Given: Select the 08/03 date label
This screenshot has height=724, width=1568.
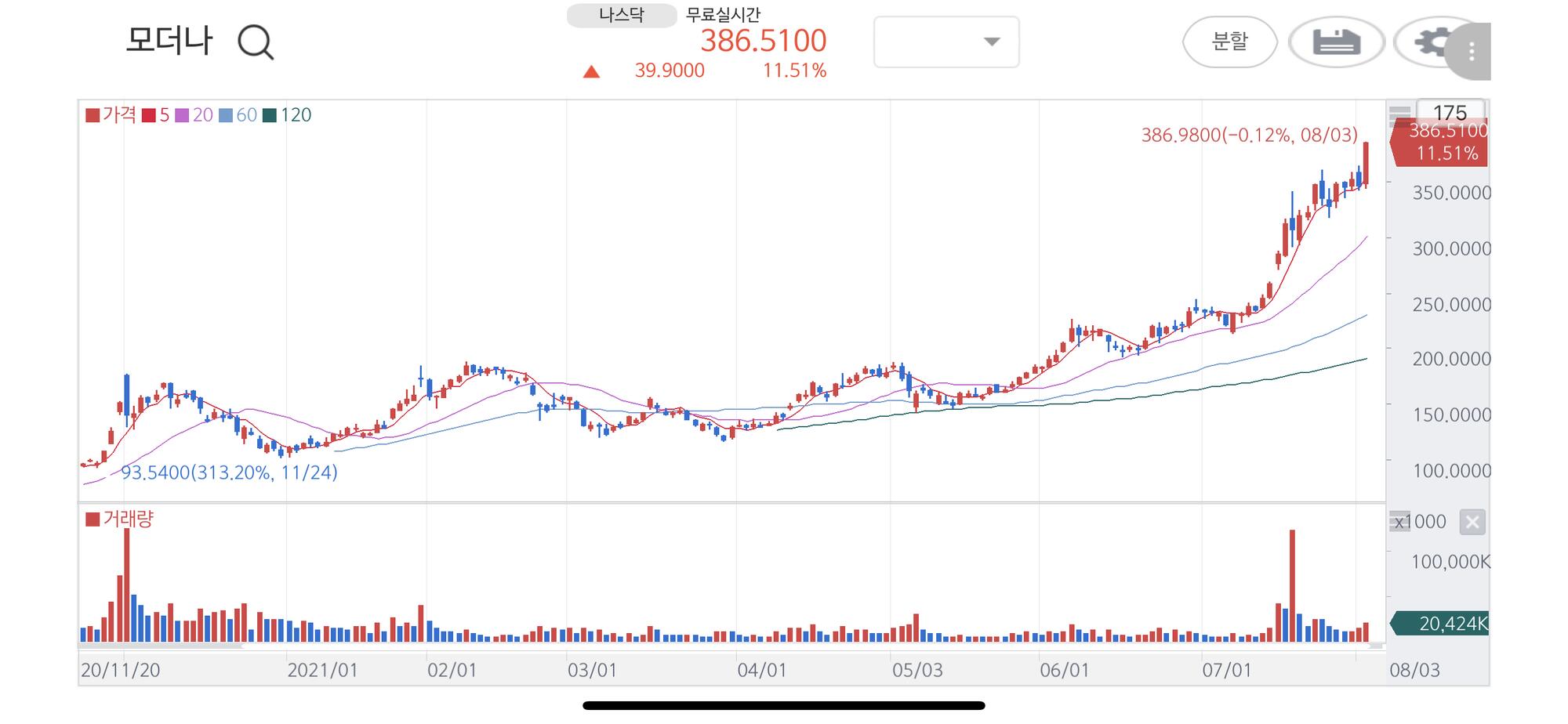Looking at the screenshot, I should click(1414, 670).
